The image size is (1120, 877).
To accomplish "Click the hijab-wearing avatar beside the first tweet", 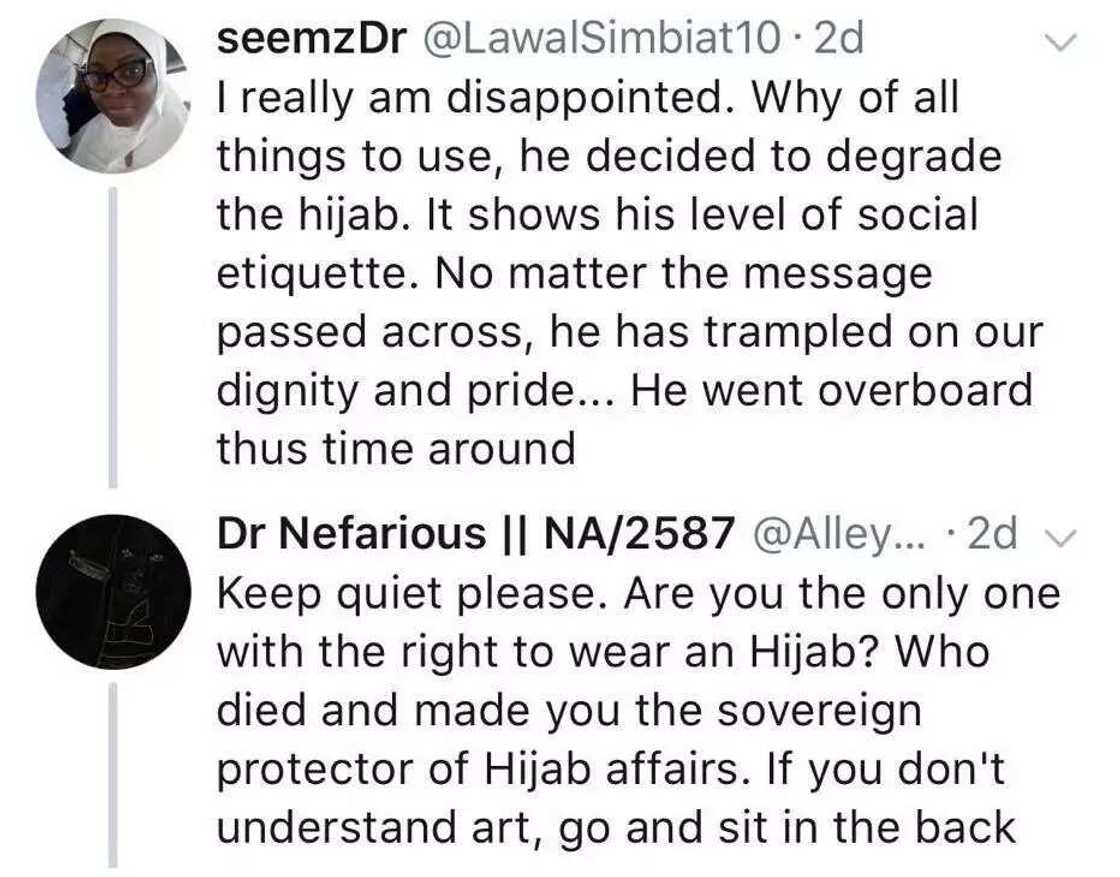I will (x=113, y=90).
